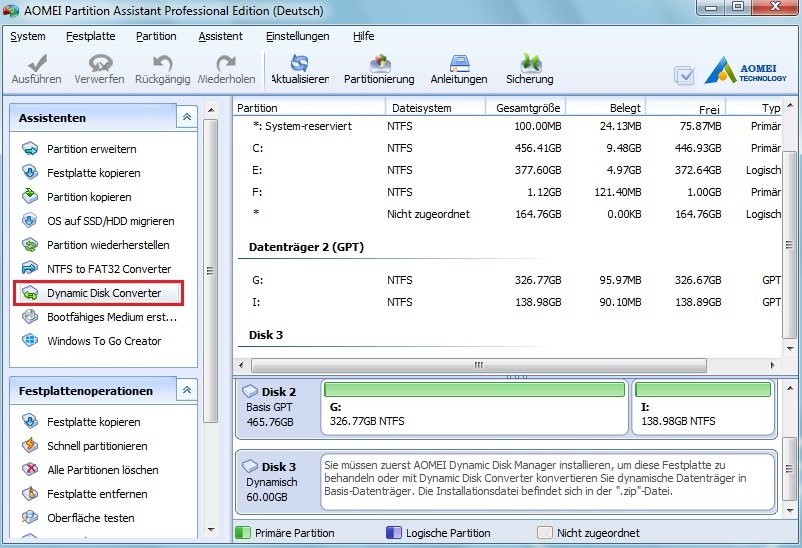The width and height of the screenshot is (802, 548).
Task: Click the green Primäre Partition legend swatch
Action: [x=242, y=533]
